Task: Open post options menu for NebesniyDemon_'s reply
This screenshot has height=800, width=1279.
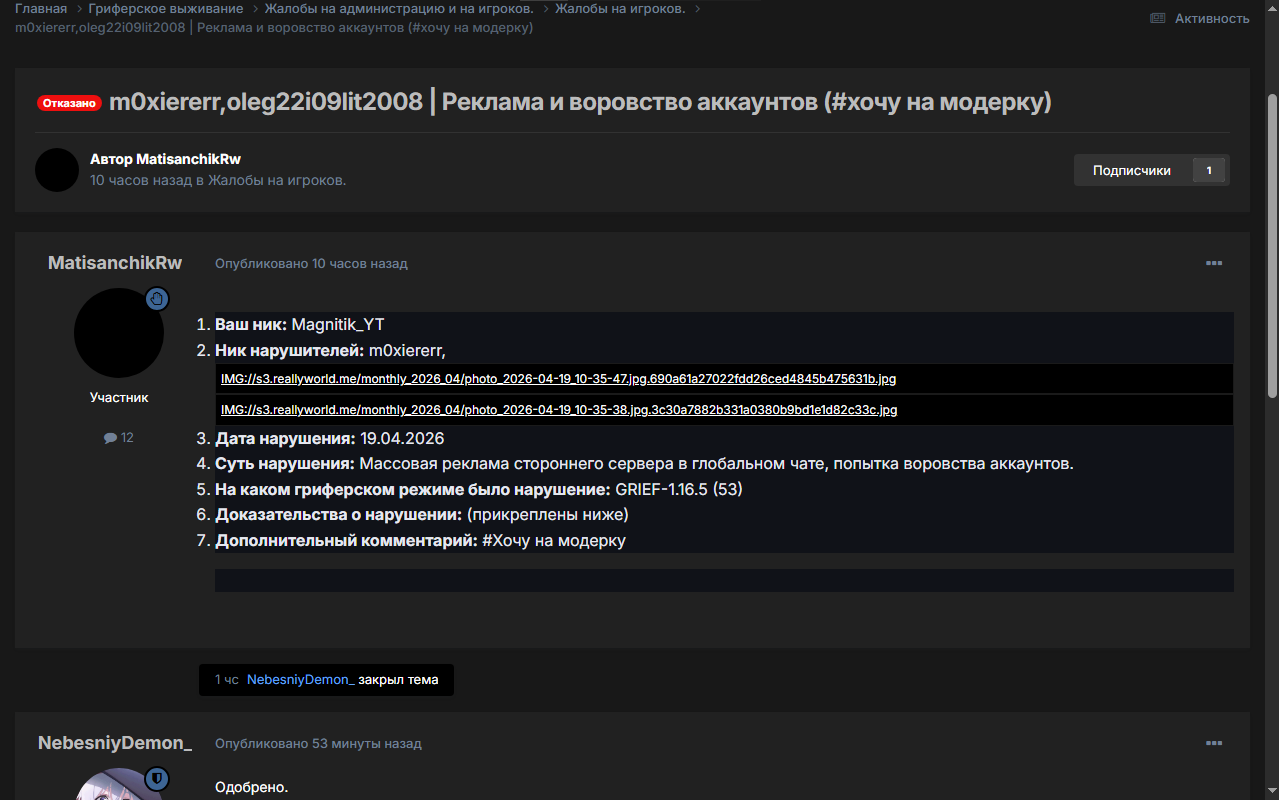Action: tap(1213, 743)
